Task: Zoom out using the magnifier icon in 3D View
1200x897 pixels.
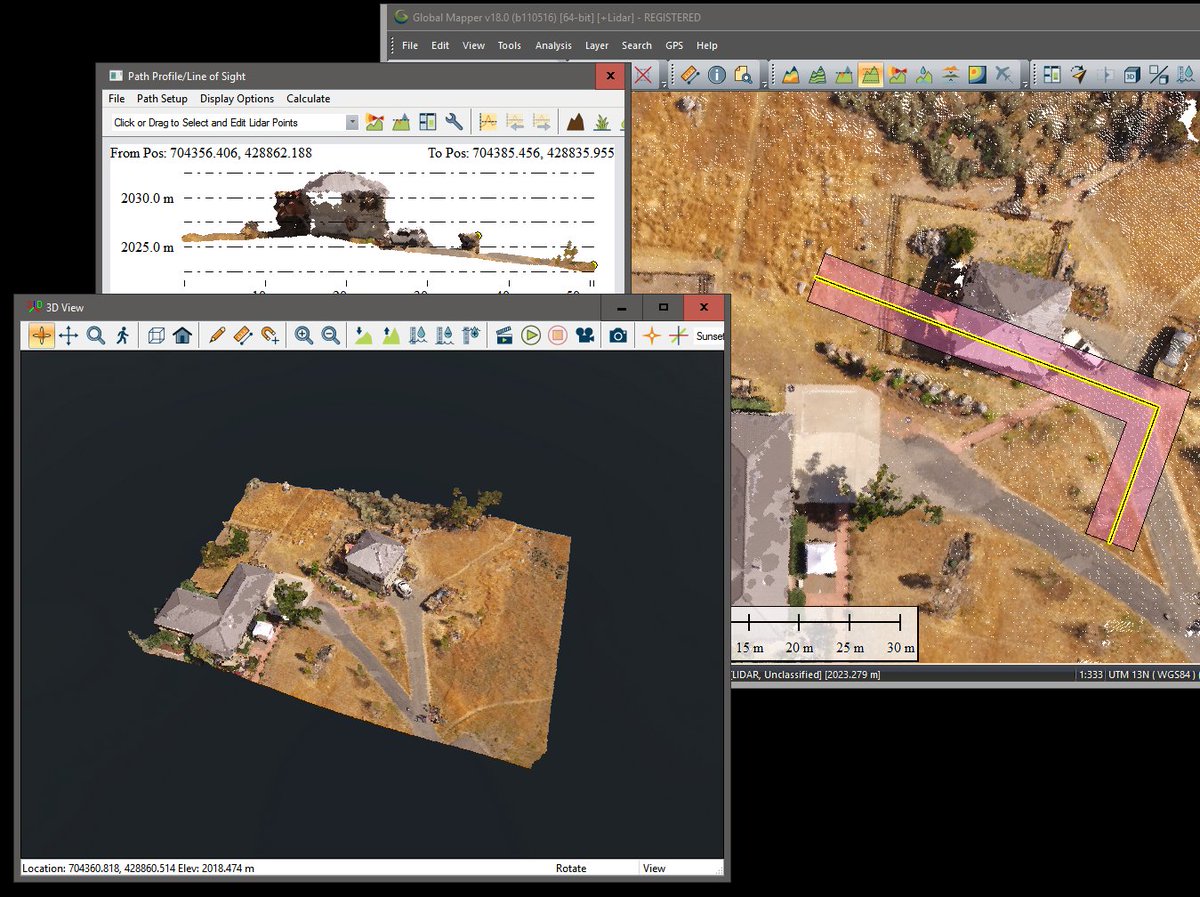Action: (x=330, y=336)
